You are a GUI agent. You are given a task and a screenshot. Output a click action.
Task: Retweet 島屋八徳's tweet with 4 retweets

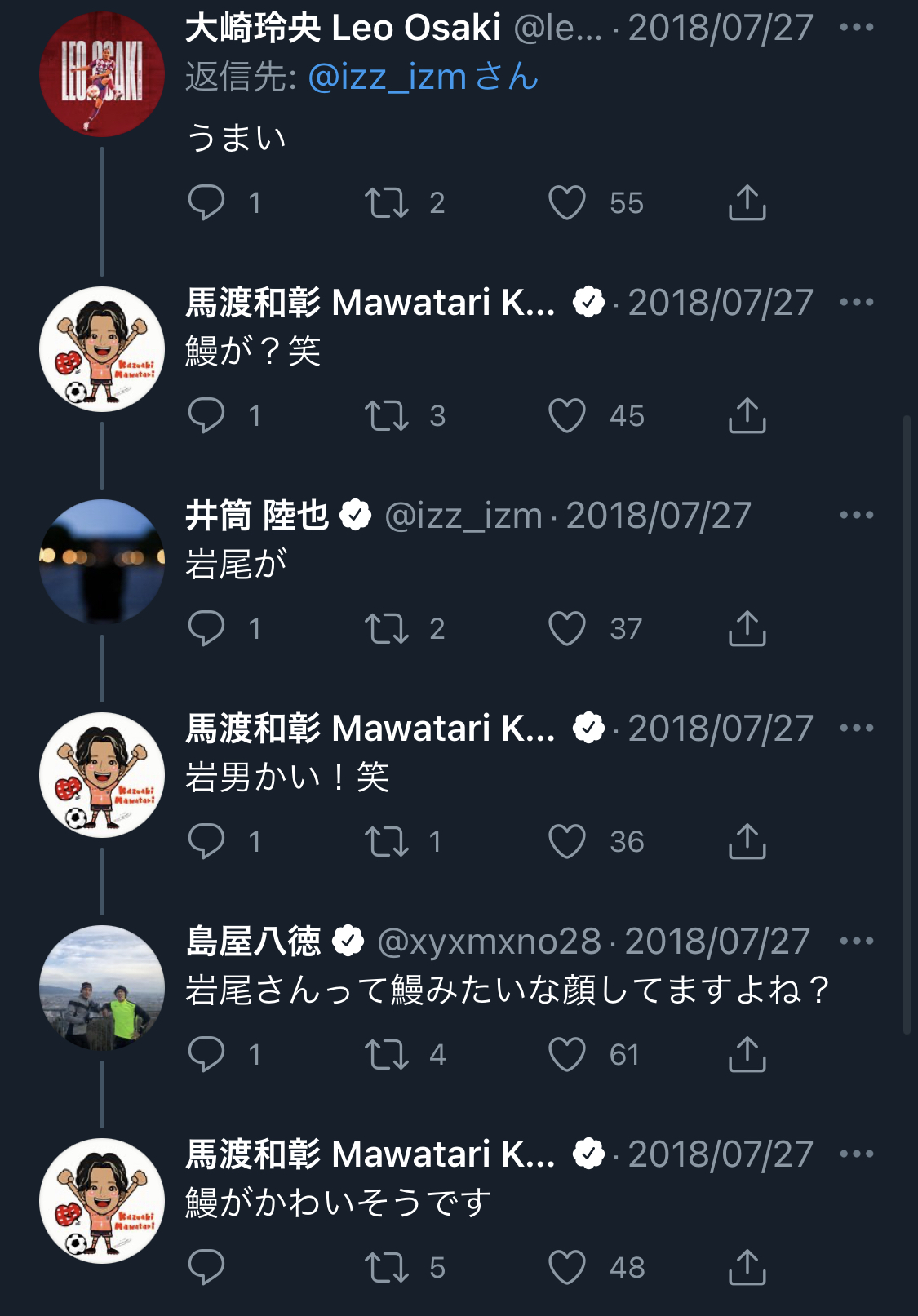386,1055
